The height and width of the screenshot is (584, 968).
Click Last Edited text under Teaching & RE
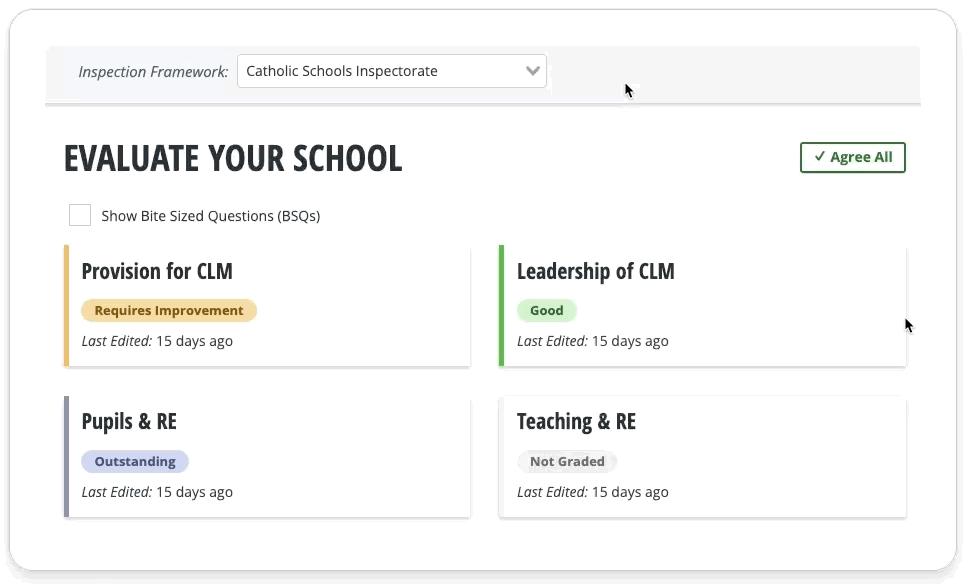pyautogui.click(x=592, y=492)
